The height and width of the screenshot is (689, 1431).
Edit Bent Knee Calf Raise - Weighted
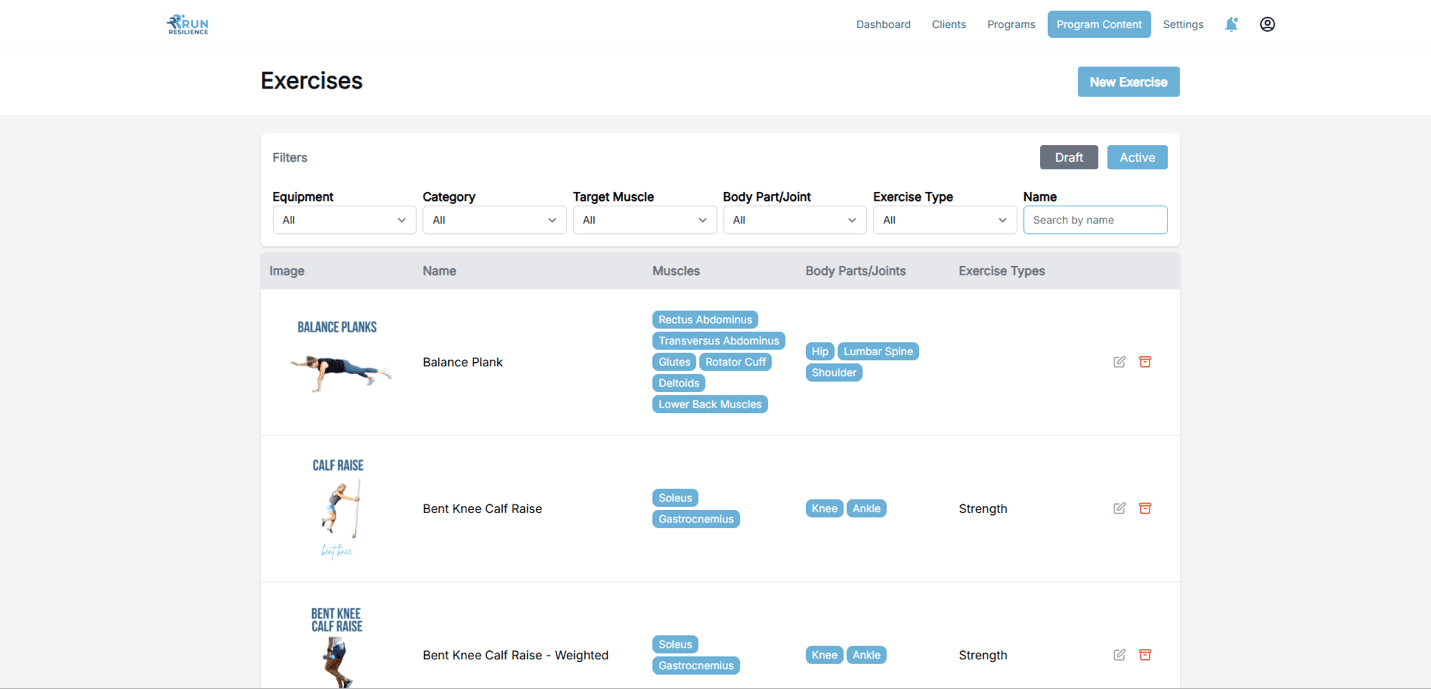pos(1119,655)
